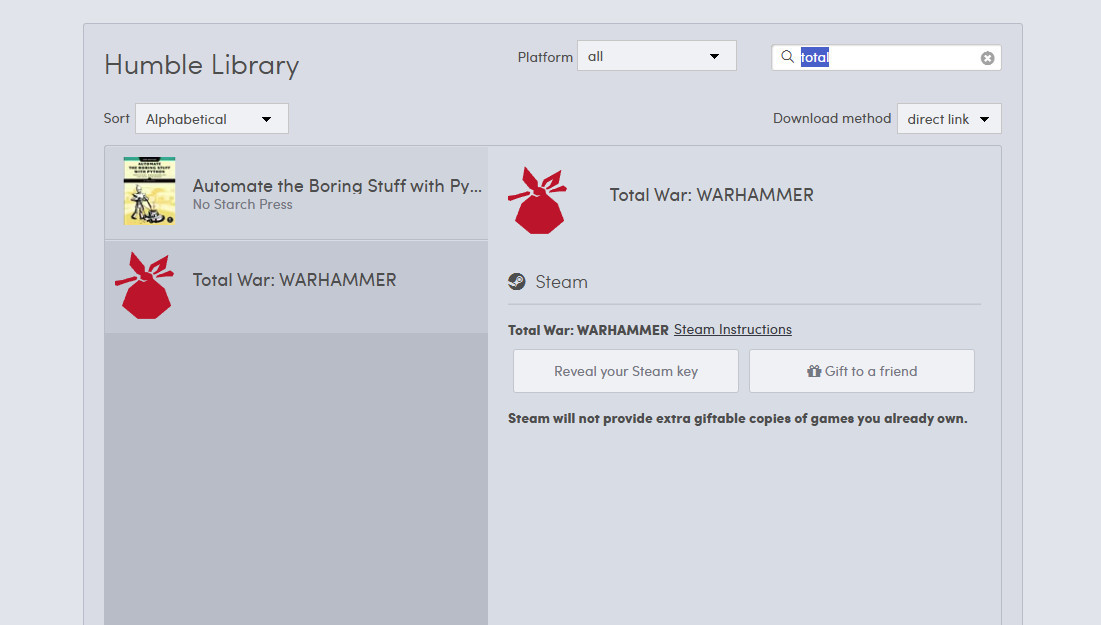Open the Steam Instructions link

(732, 329)
